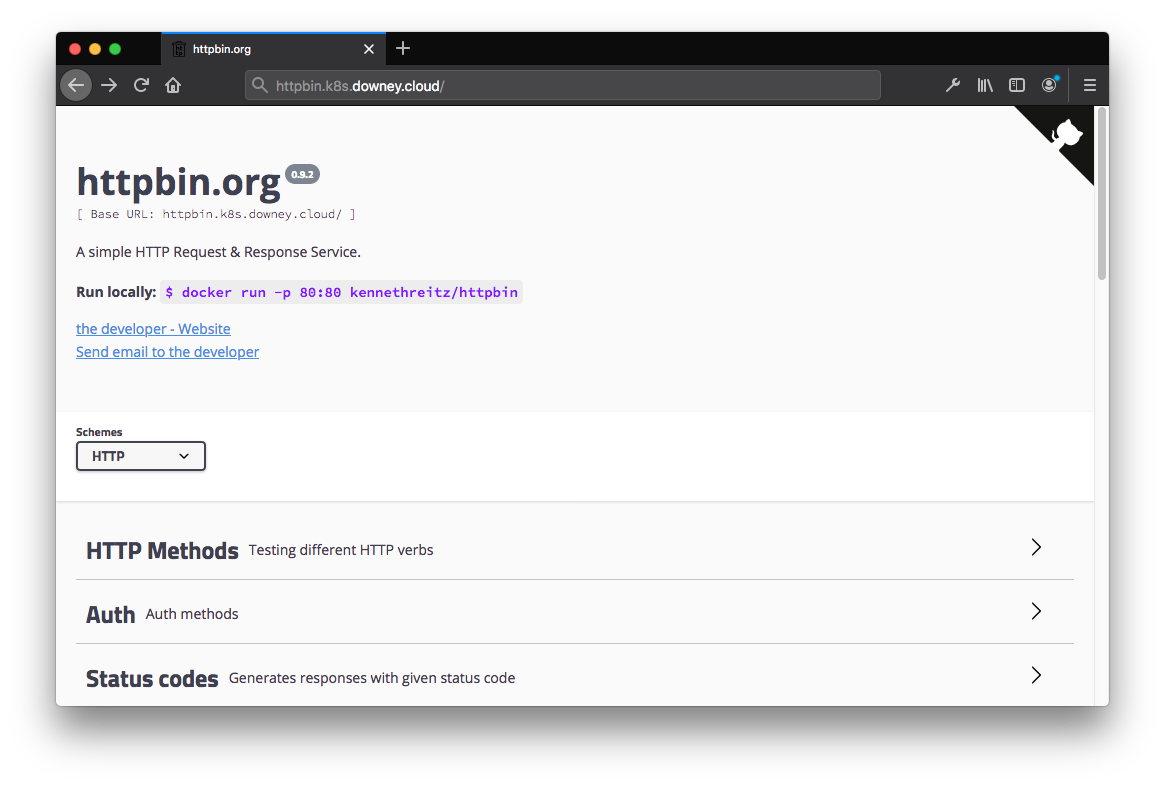Click the httpbin.org tab favicon
This screenshot has height=786, width=1165.
click(178, 49)
